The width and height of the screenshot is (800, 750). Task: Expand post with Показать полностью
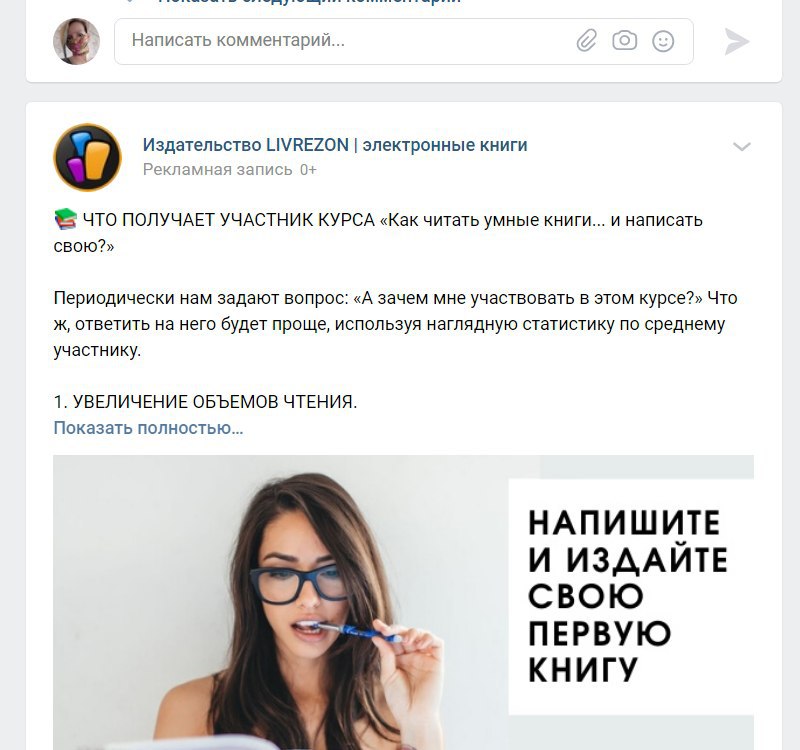[x=148, y=428]
